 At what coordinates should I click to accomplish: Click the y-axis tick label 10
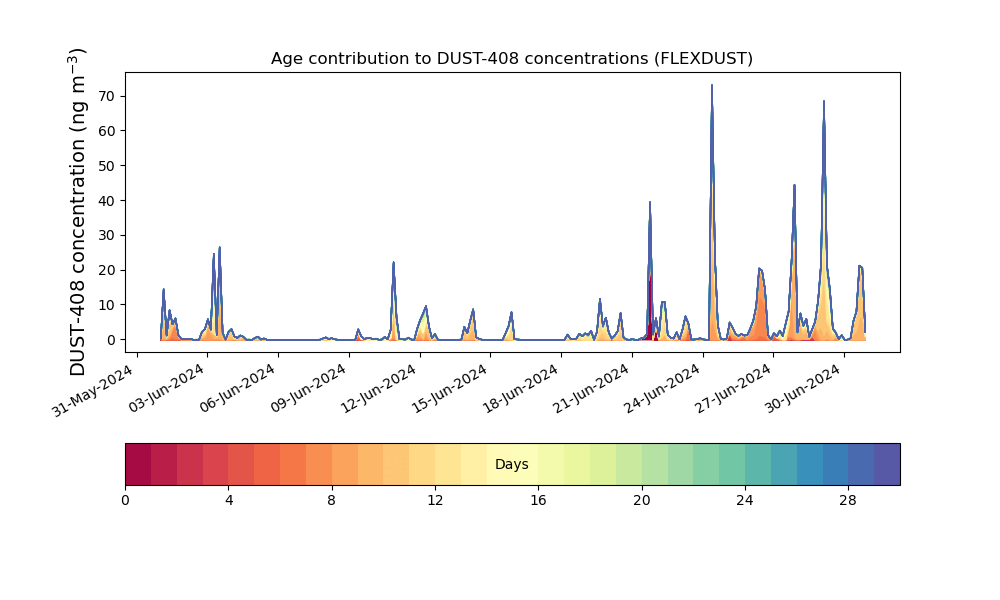(107, 305)
